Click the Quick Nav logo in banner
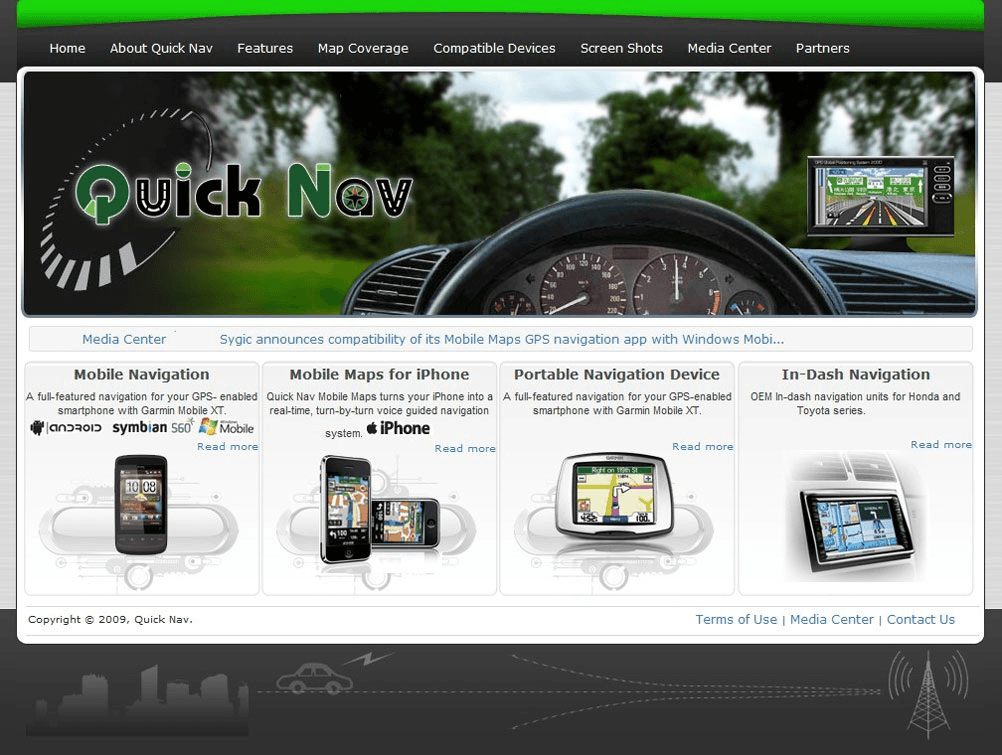The width and height of the screenshot is (1002, 755). tap(243, 192)
